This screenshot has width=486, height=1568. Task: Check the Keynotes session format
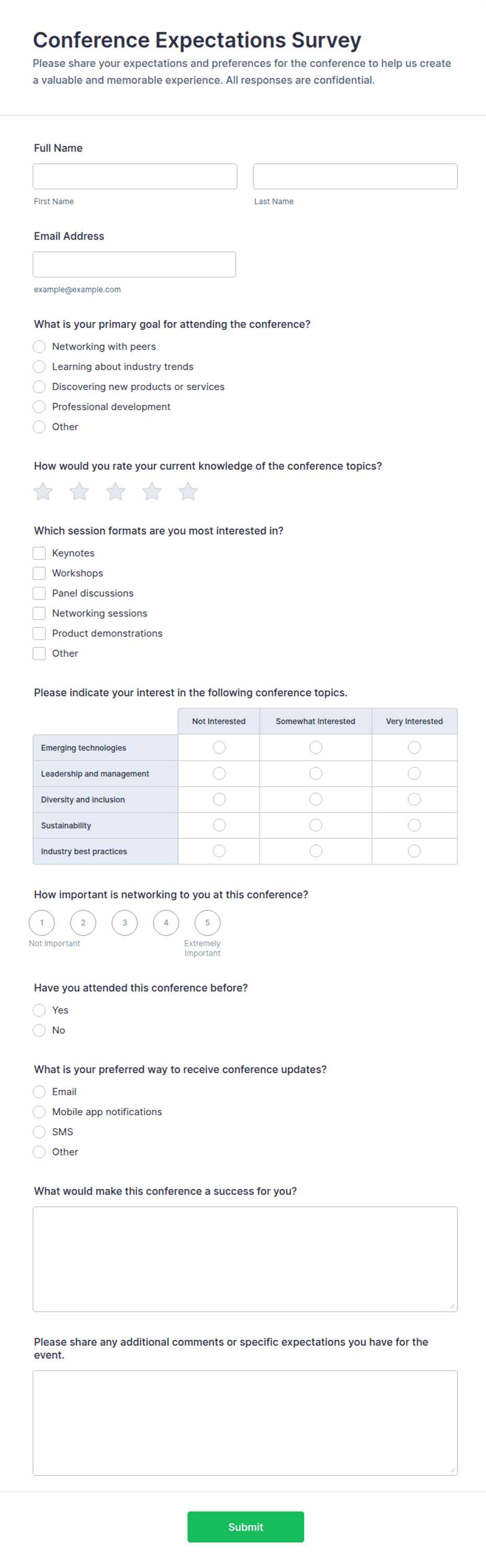tap(39, 553)
